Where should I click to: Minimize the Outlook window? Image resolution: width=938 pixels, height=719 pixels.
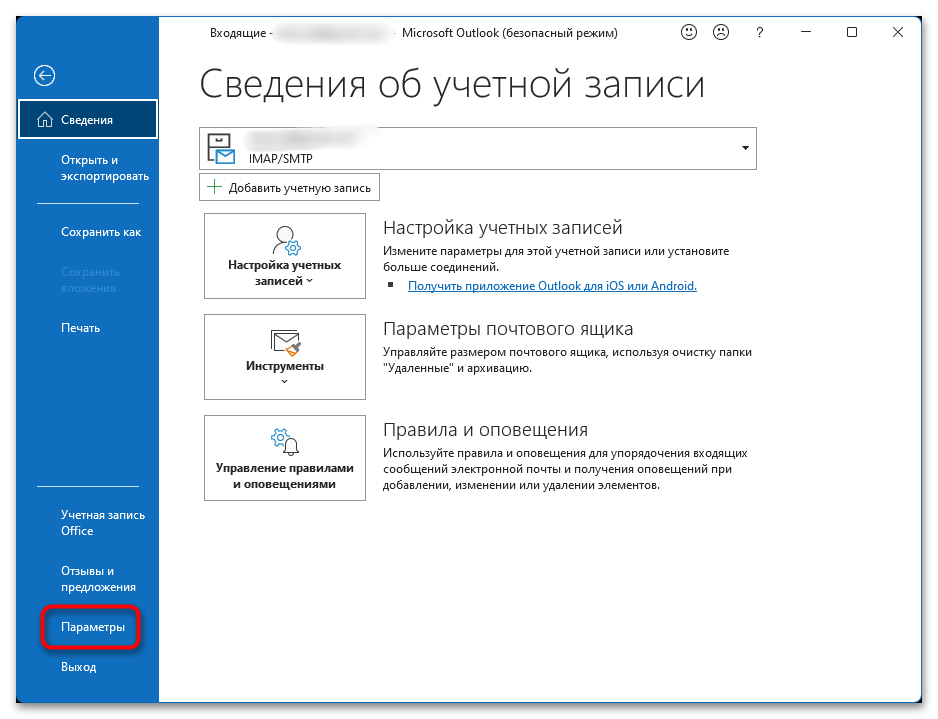[x=806, y=32]
